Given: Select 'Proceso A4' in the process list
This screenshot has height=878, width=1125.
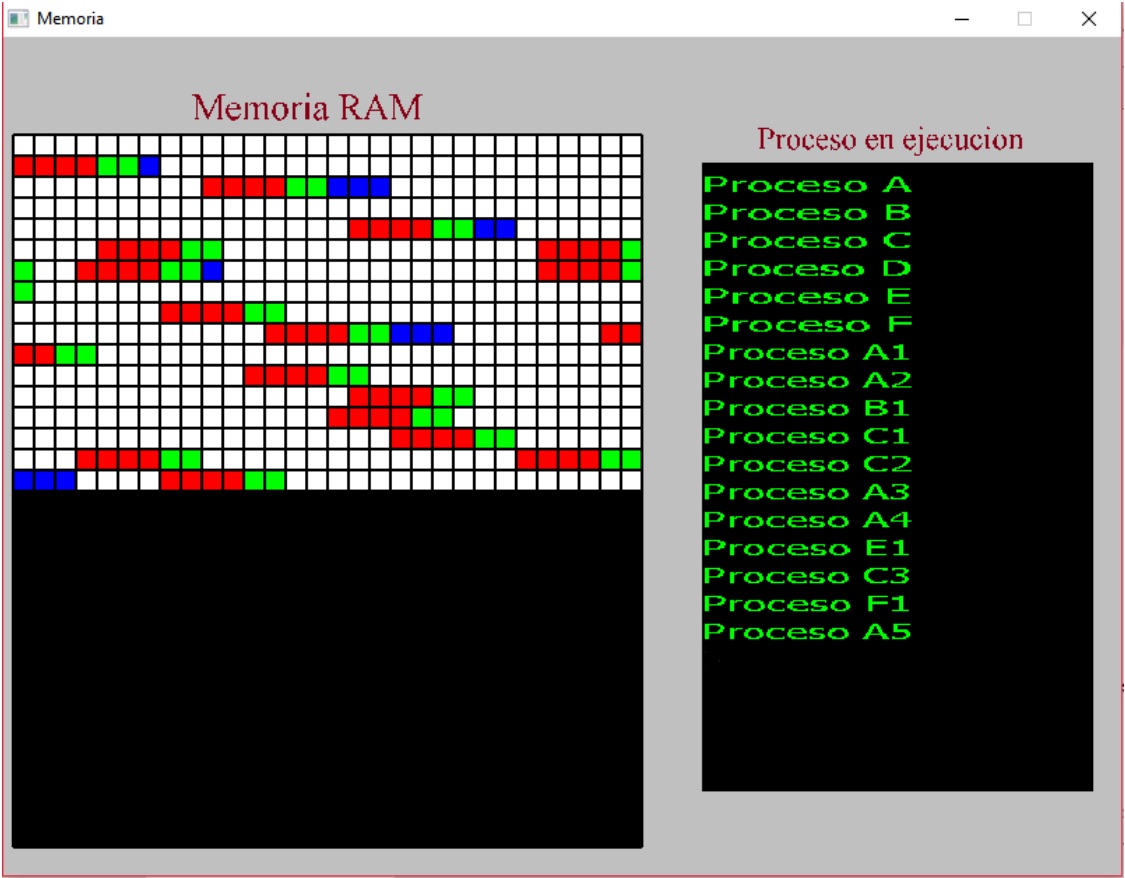Looking at the screenshot, I should point(807,520).
